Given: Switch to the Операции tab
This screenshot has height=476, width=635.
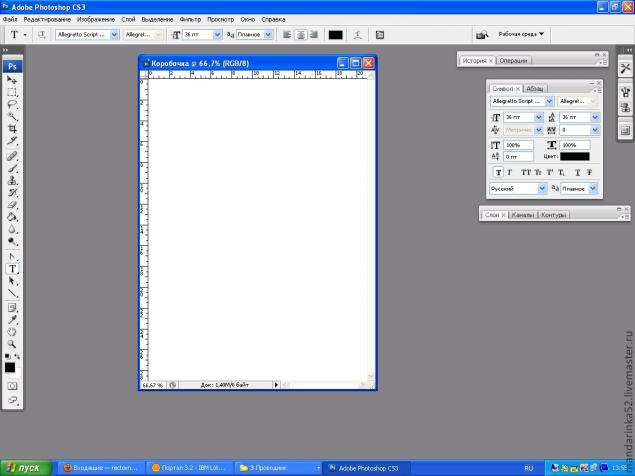Looking at the screenshot, I should click(513, 61).
